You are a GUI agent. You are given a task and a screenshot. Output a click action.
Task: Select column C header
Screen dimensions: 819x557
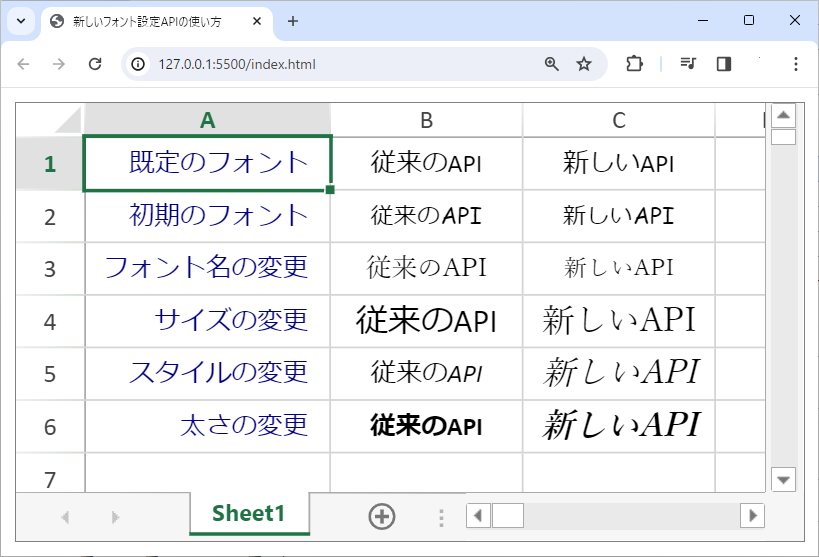618,120
